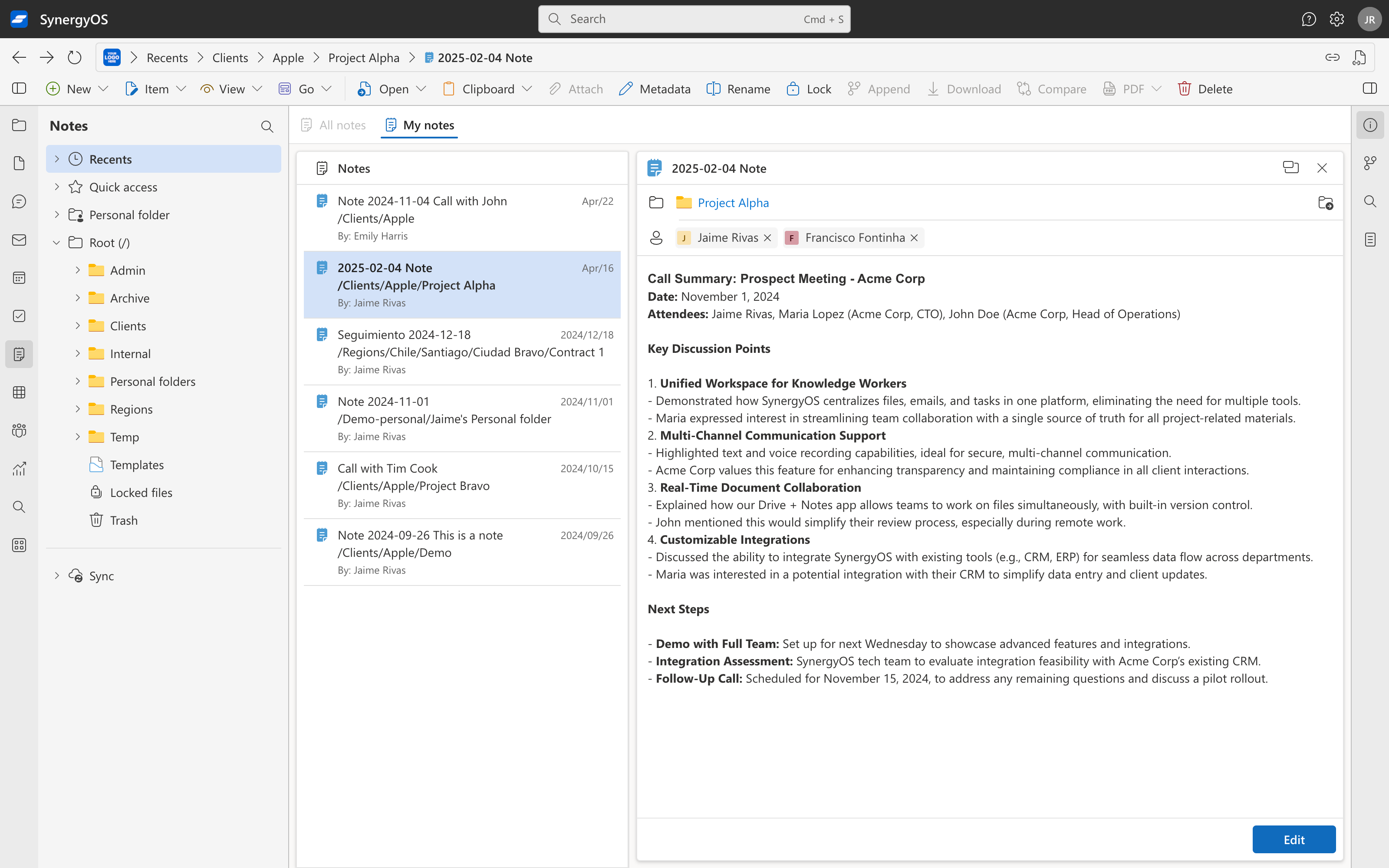This screenshot has width=1389, height=868.
Task: Click Project Alpha in the breadcrumb
Action: click(x=364, y=57)
